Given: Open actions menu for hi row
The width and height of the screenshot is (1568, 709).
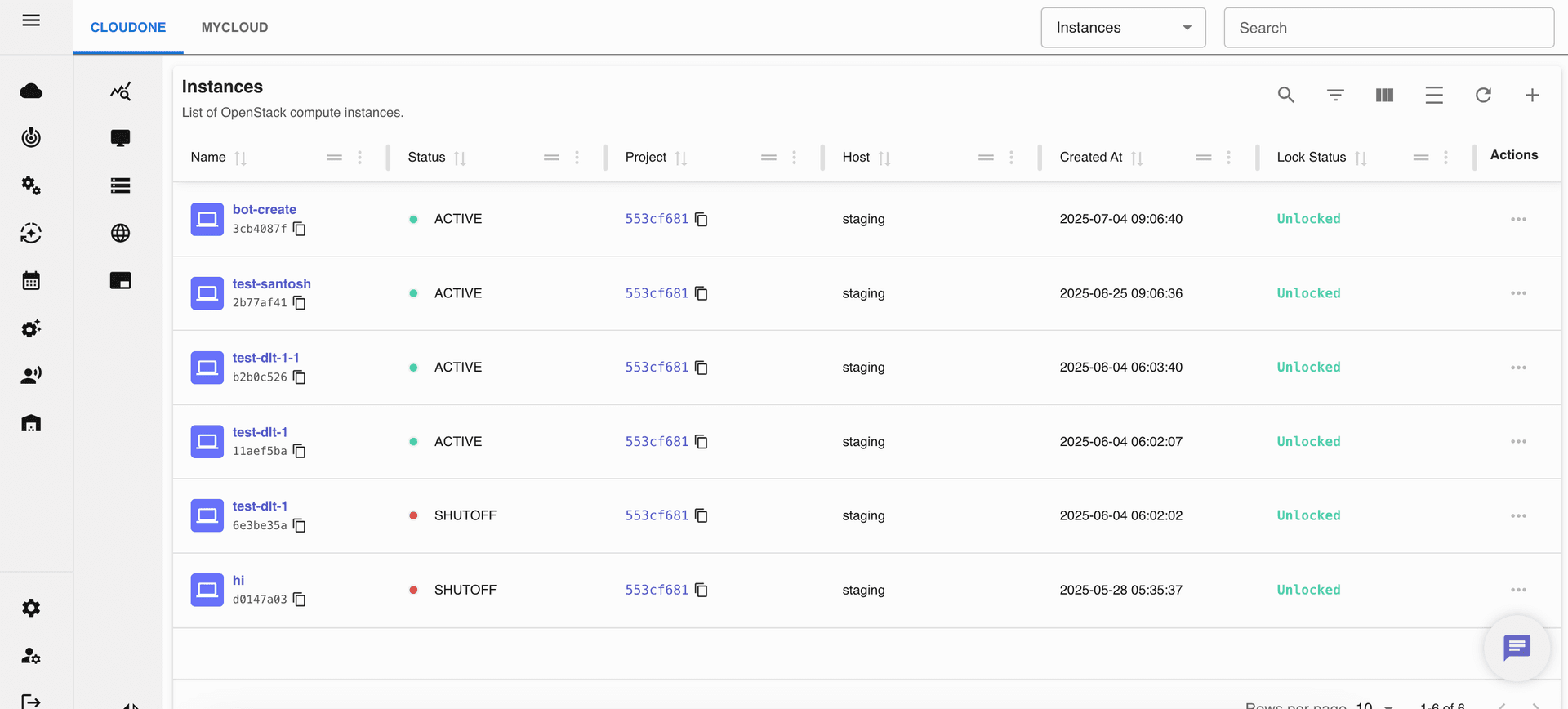Looking at the screenshot, I should [x=1518, y=590].
